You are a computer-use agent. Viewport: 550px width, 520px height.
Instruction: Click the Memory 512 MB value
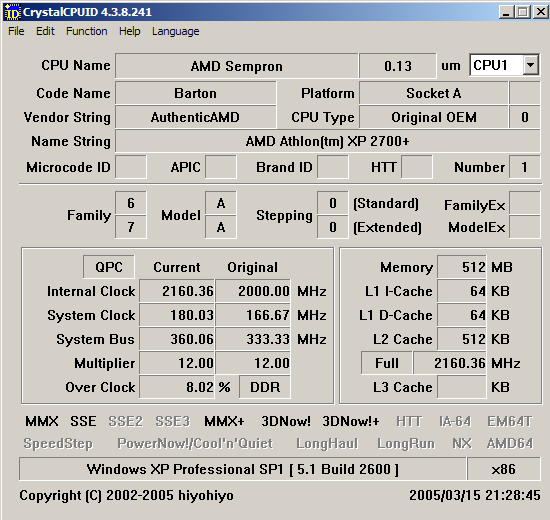click(462, 267)
